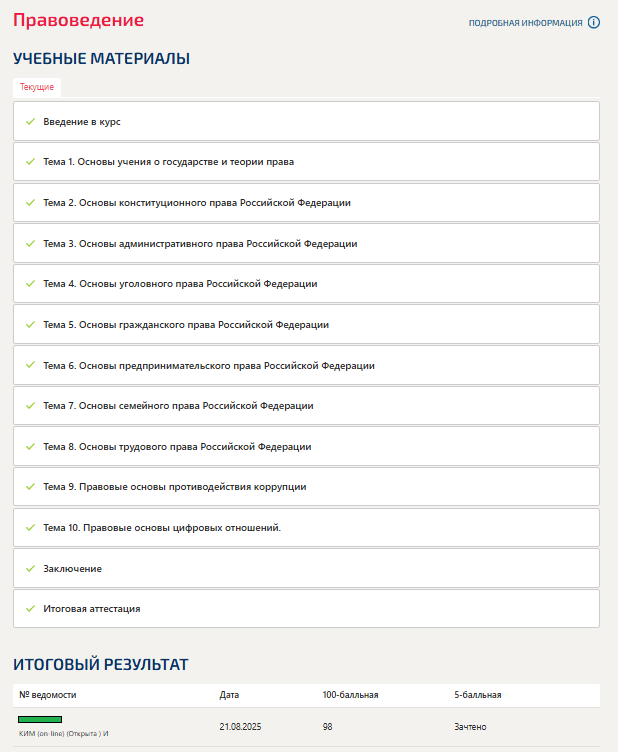Open Тема 10 digital relations section

[162, 527]
